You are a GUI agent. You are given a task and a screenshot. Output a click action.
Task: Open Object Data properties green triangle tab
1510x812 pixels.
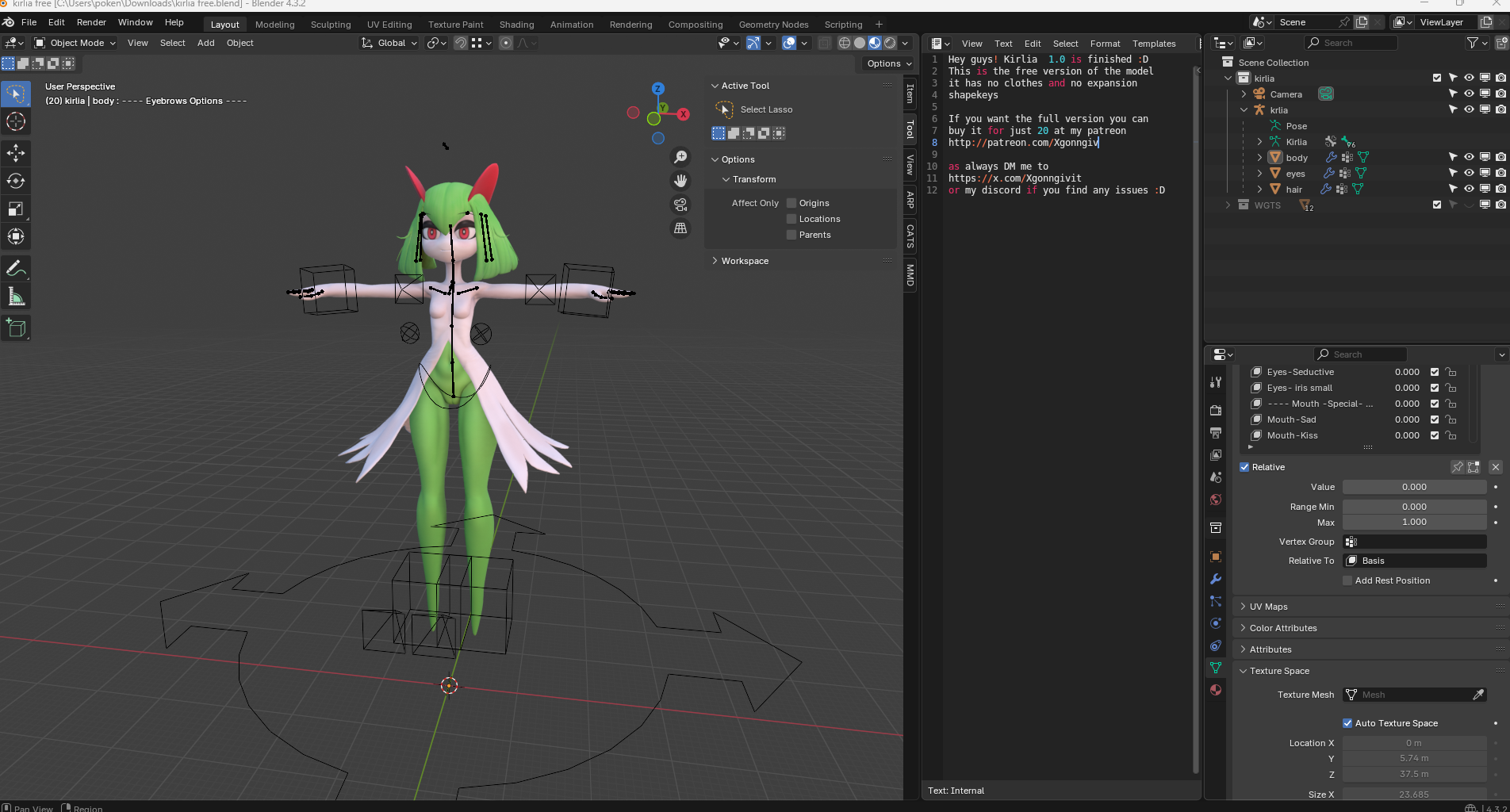(1216, 668)
